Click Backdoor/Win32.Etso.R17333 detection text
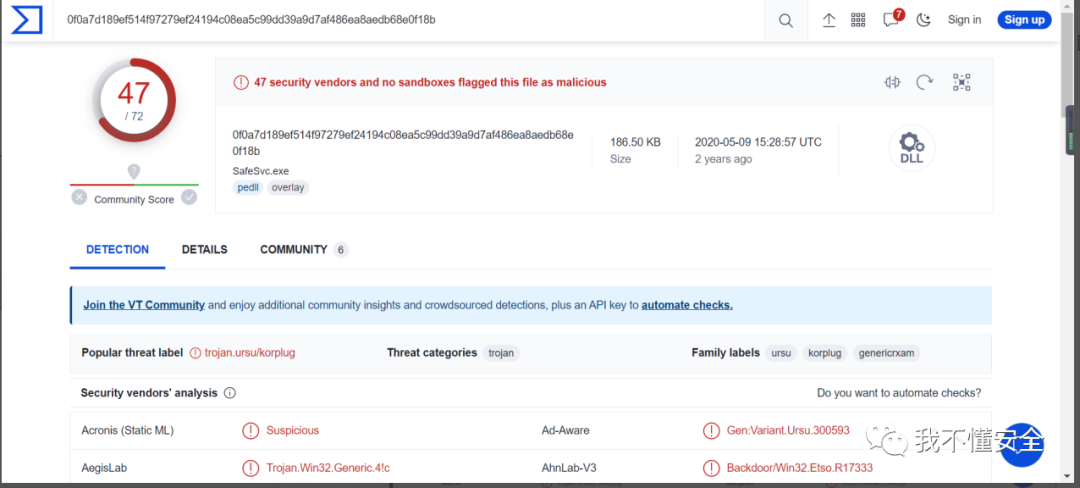 [800, 468]
